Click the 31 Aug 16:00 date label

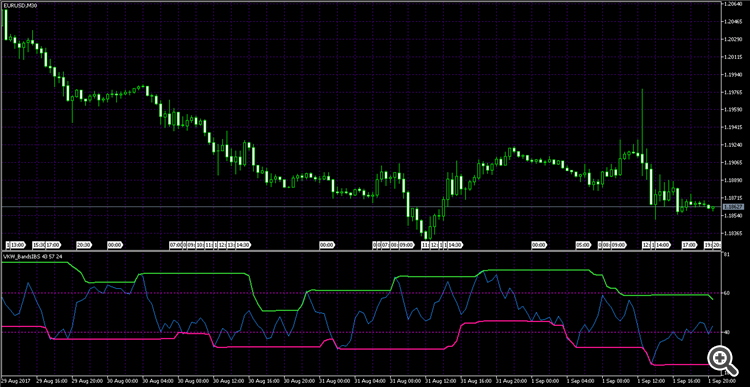475,382
